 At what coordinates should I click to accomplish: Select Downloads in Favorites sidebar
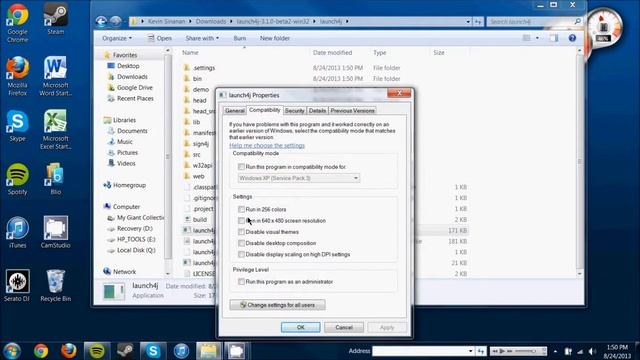point(132,77)
